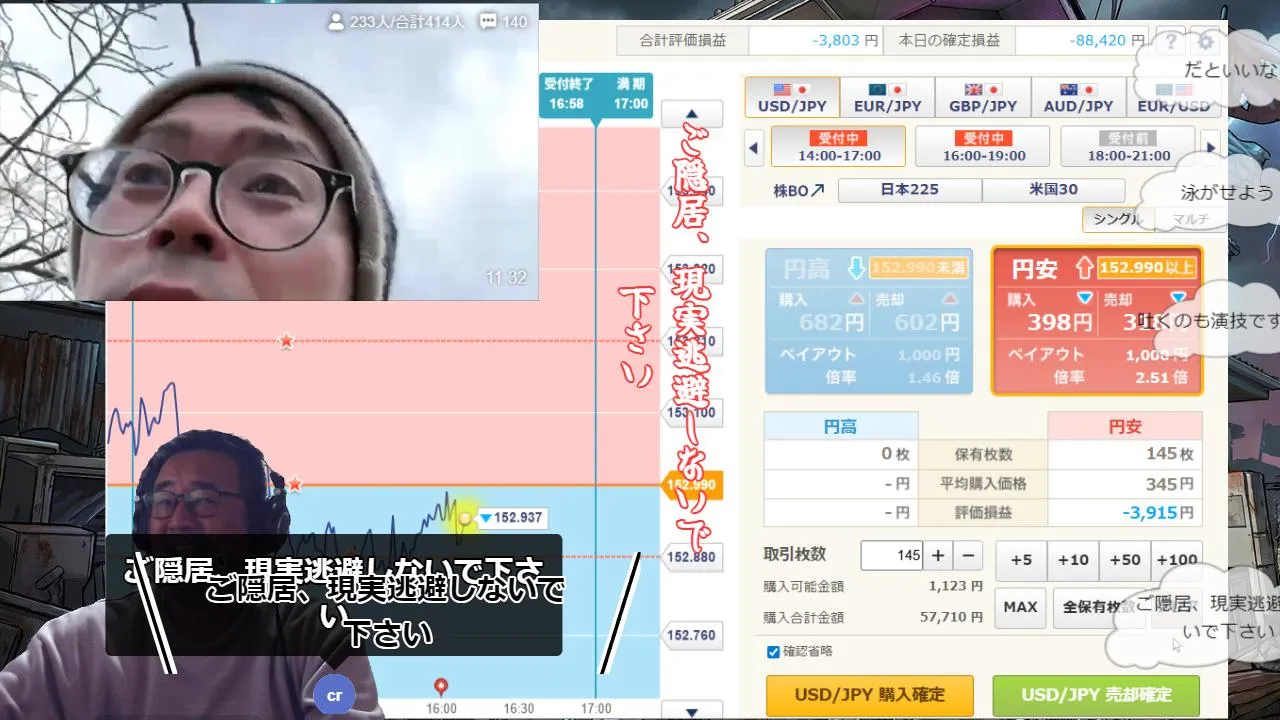1280x720 pixels.
Task: Select the EUR/USD currency tab
Action: coord(1172,98)
